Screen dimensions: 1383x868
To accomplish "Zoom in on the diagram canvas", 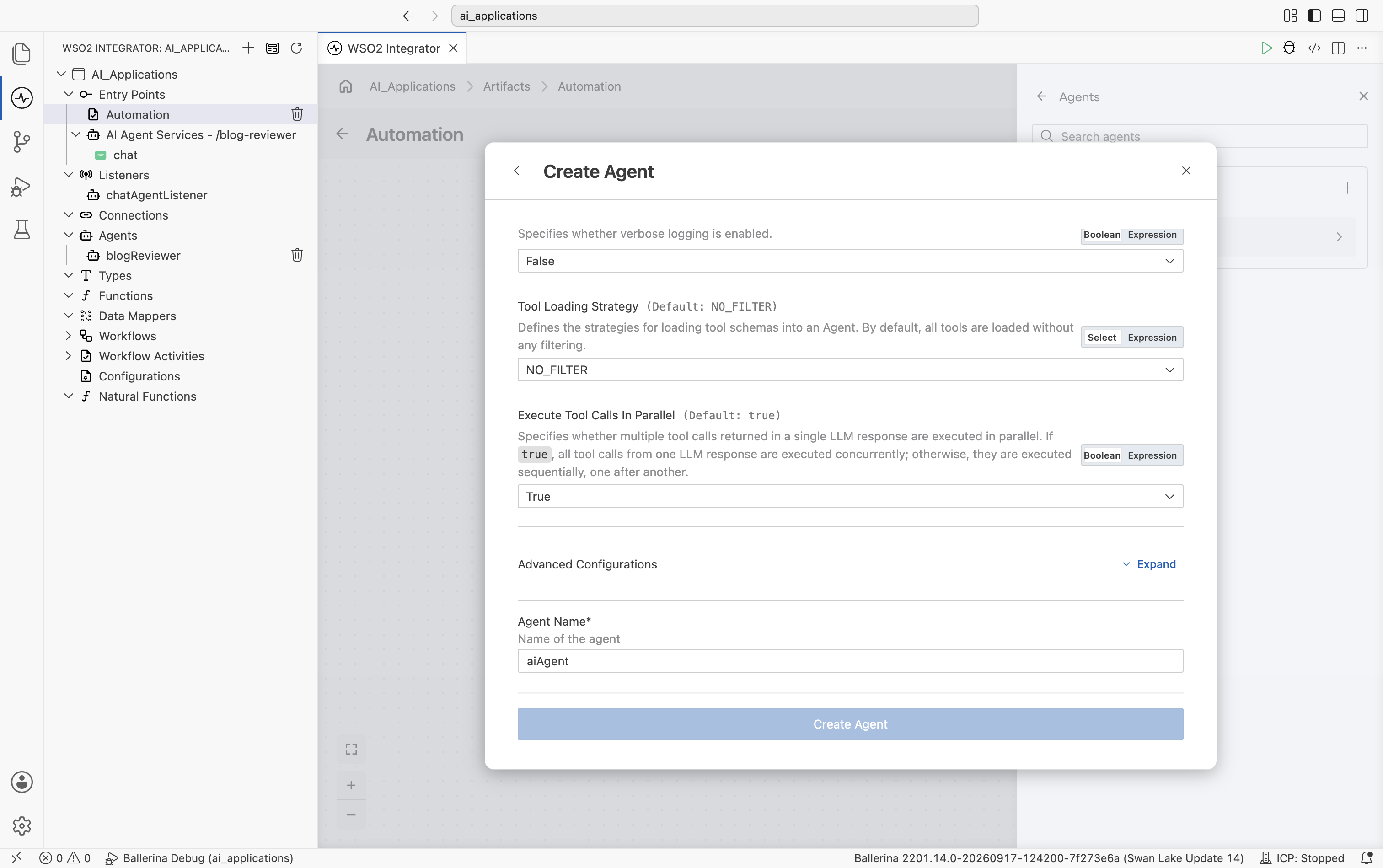I will [351, 785].
